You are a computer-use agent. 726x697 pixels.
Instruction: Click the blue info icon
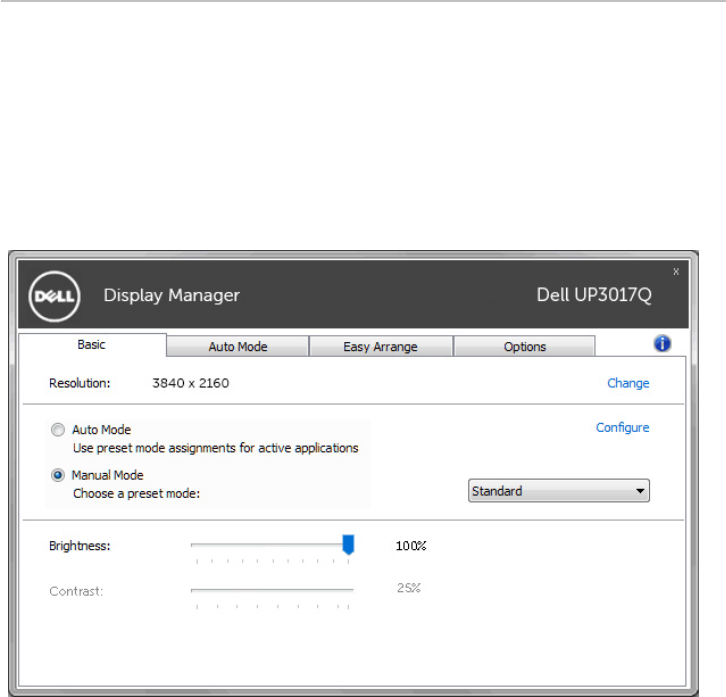point(662,344)
